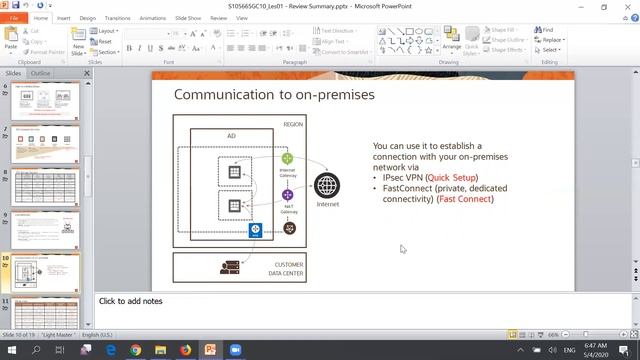Click the Normal view icon in status bar
This screenshot has width=640, height=360.
click(x=513, y=335)
